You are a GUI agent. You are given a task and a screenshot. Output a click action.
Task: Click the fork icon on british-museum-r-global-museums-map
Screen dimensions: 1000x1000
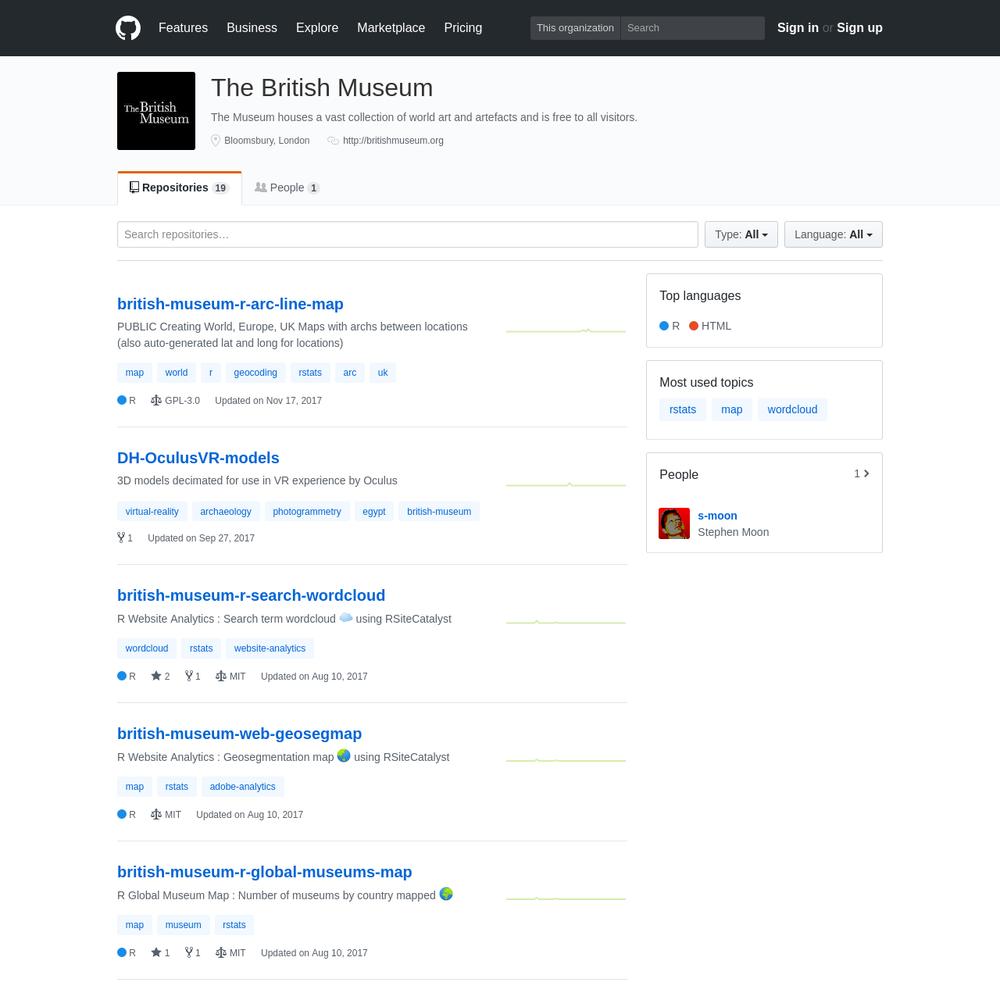coord(189,952)
